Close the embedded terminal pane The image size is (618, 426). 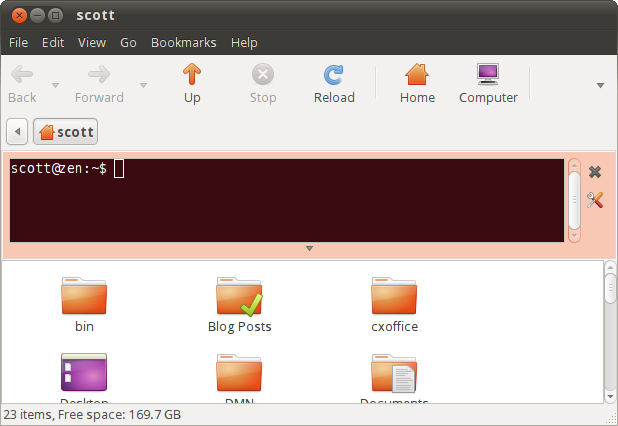click(595, 172)
